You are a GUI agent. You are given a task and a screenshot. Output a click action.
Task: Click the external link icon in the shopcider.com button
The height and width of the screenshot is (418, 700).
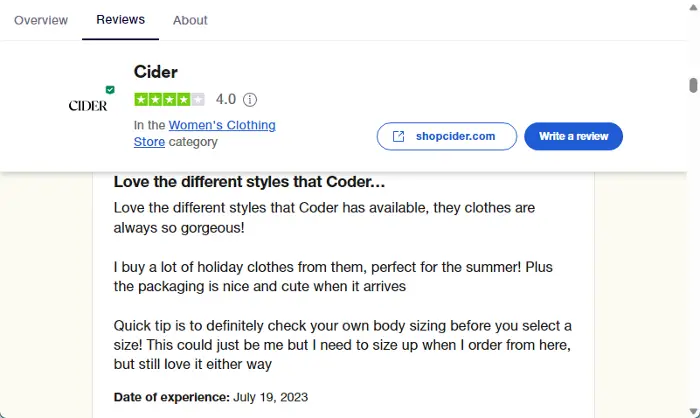click(x=398, y=136)
